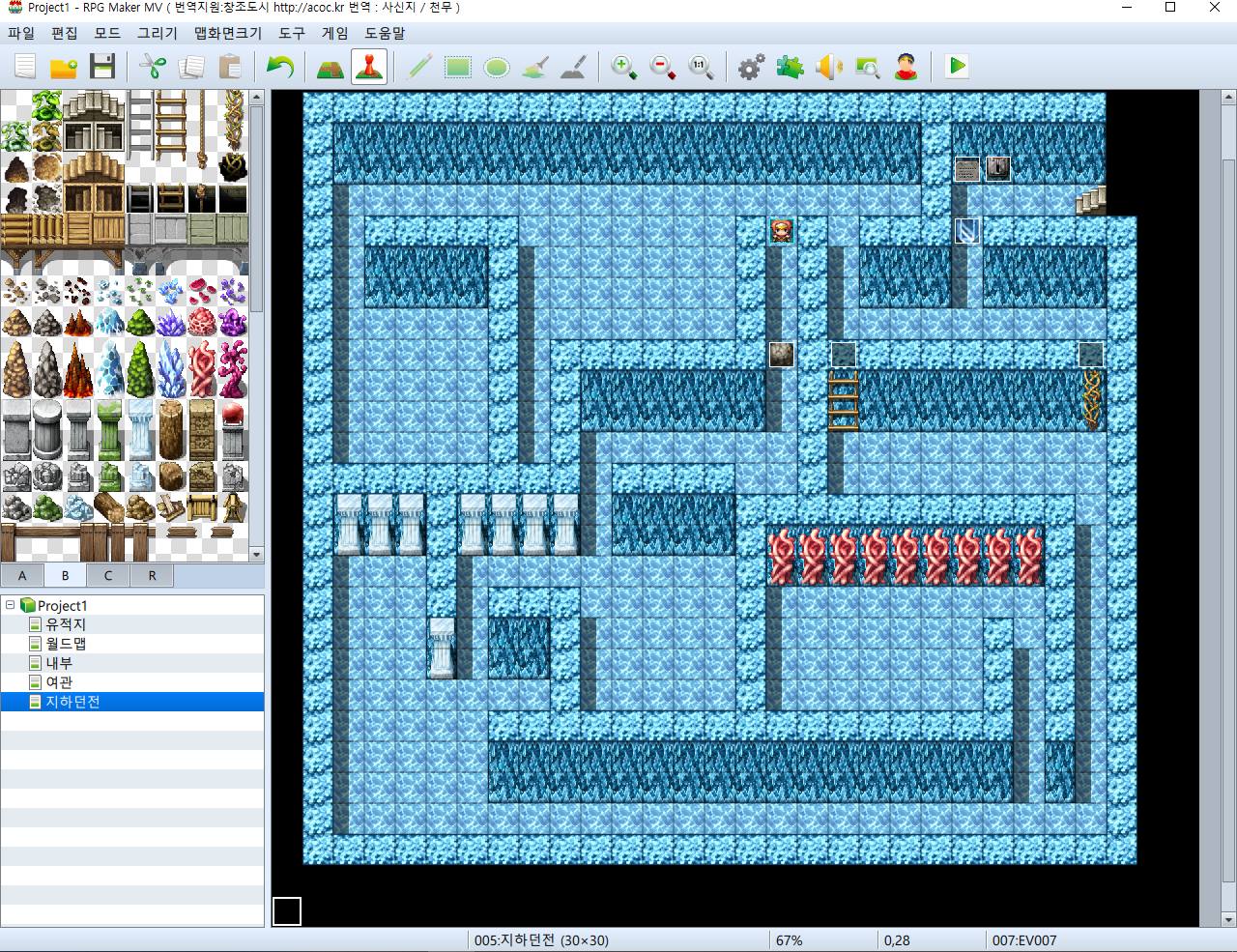Click the tileset palette scroll down arrow

click(256, 555)
